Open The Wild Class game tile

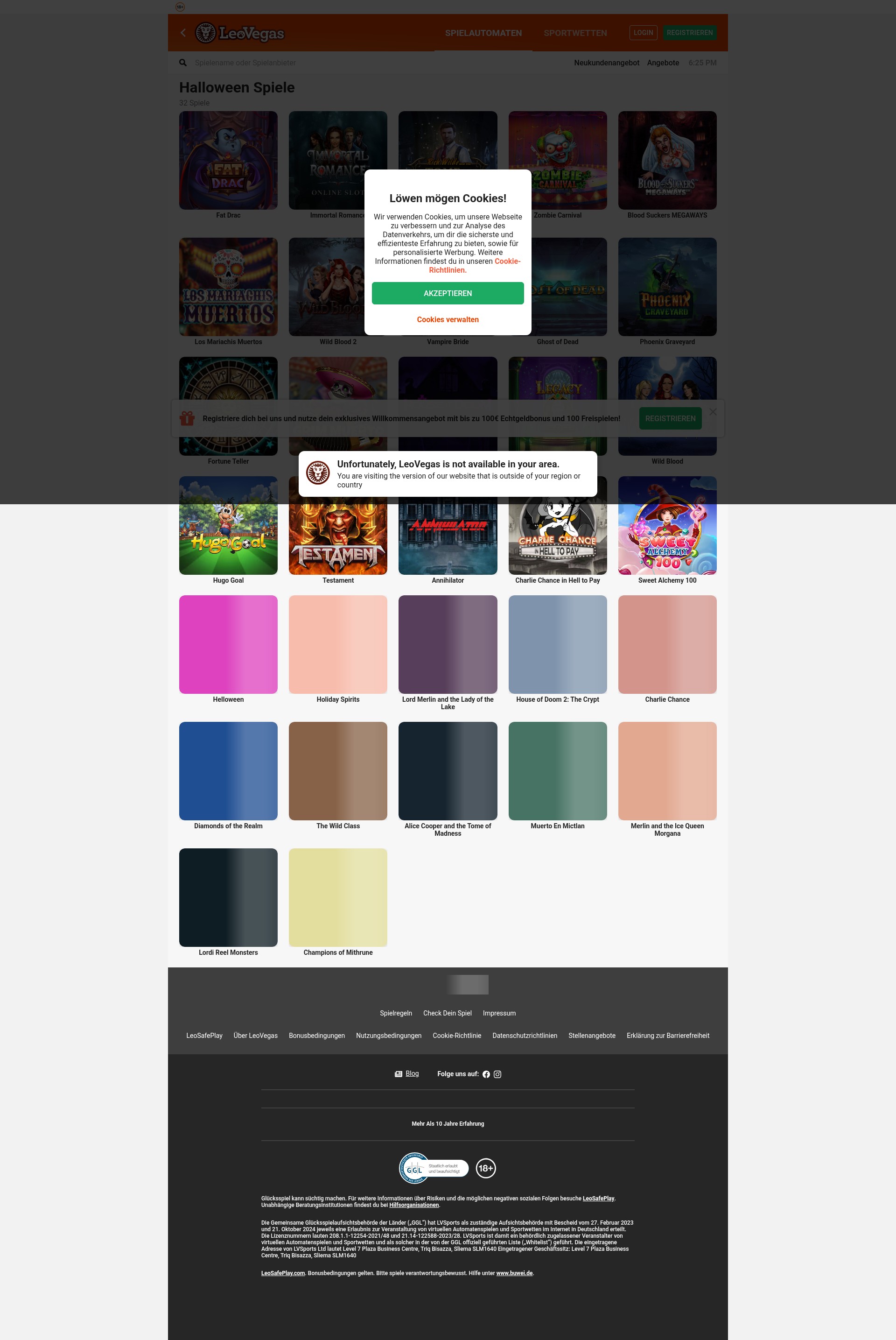pos(338,771)
